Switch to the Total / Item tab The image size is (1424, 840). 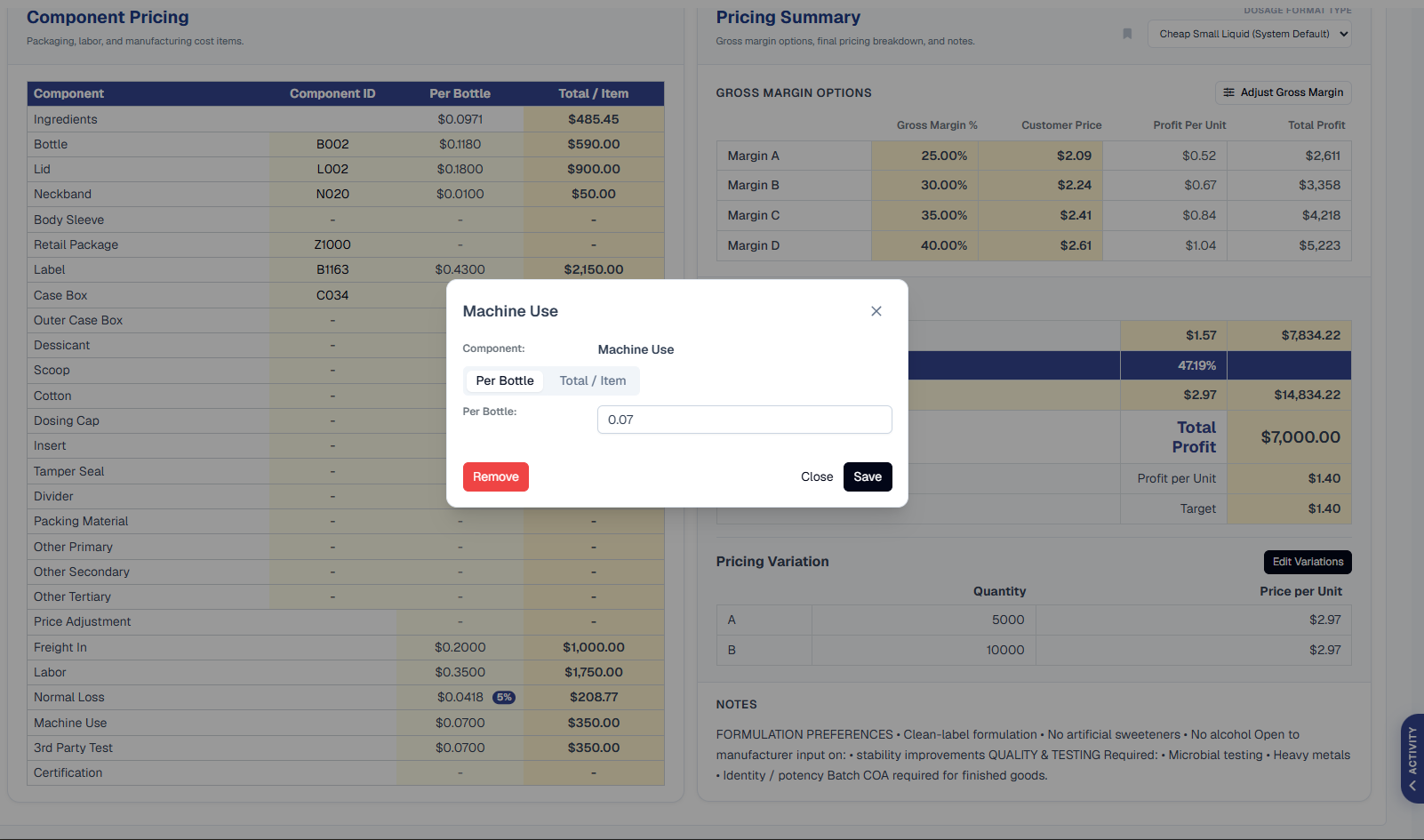(593, 380)
